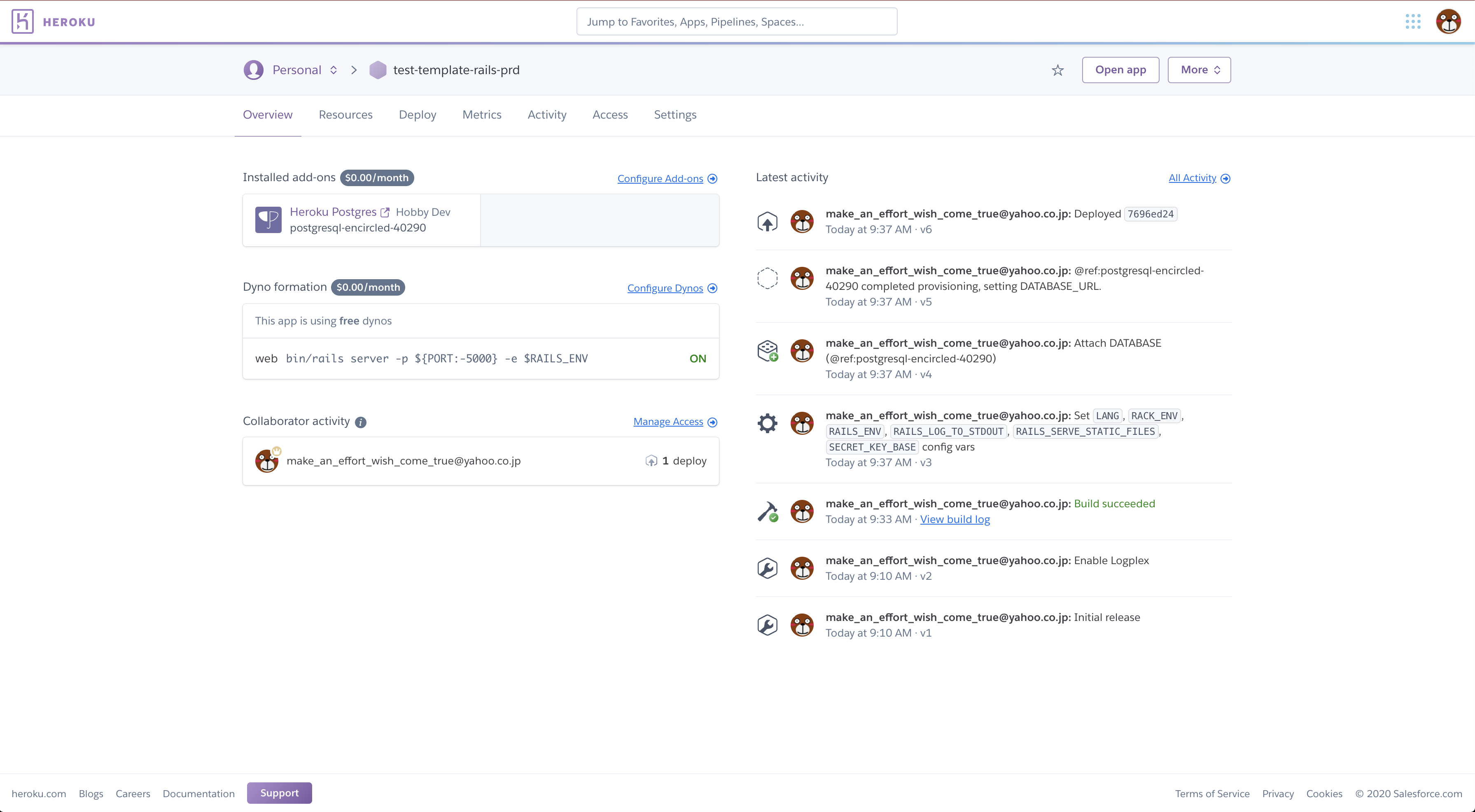Click the purple Support button

tap(280, 793)
